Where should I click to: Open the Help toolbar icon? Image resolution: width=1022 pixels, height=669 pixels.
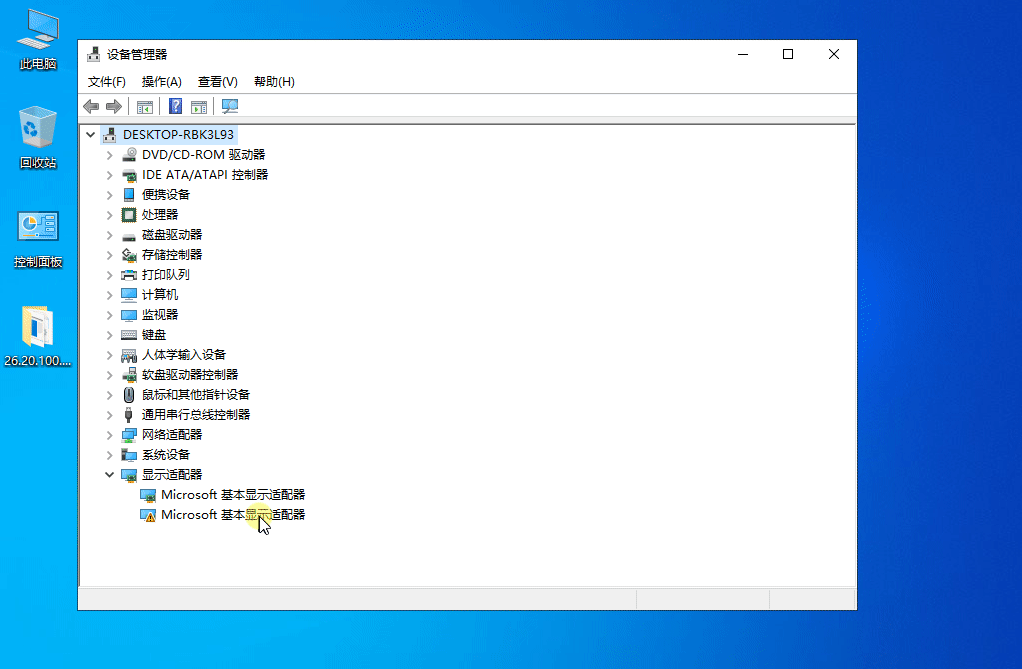[x=175, y=106]
